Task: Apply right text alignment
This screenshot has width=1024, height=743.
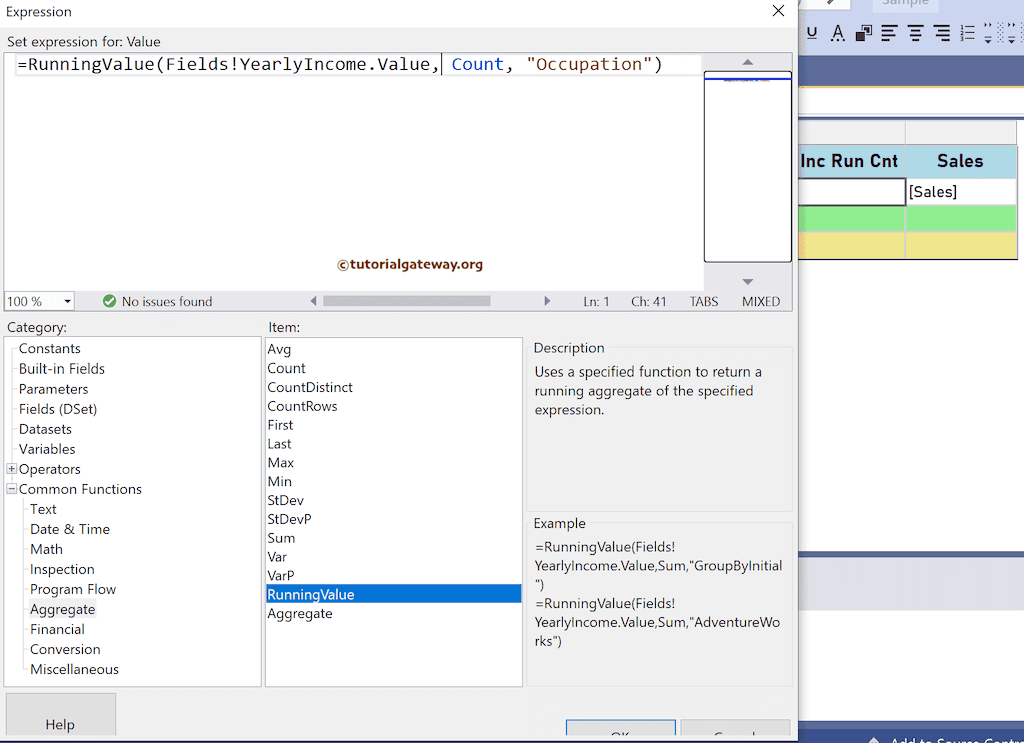Action: [942, 33]
